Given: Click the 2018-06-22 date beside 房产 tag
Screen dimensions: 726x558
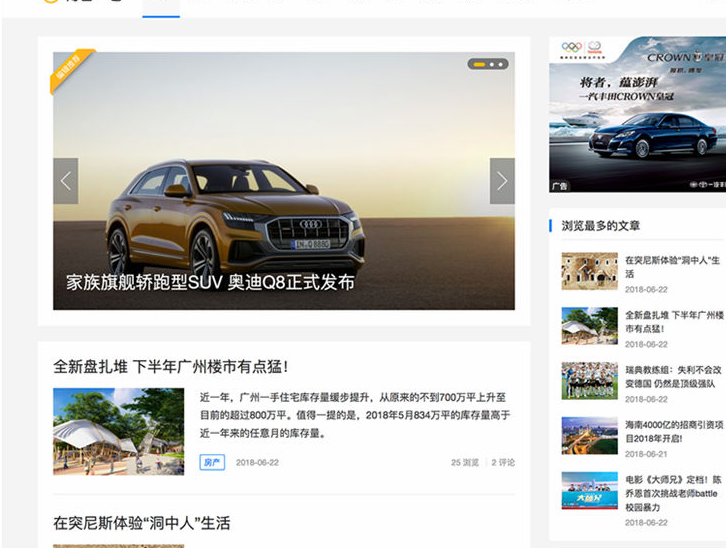Looking at the screenshot, I should pos(257,463).
